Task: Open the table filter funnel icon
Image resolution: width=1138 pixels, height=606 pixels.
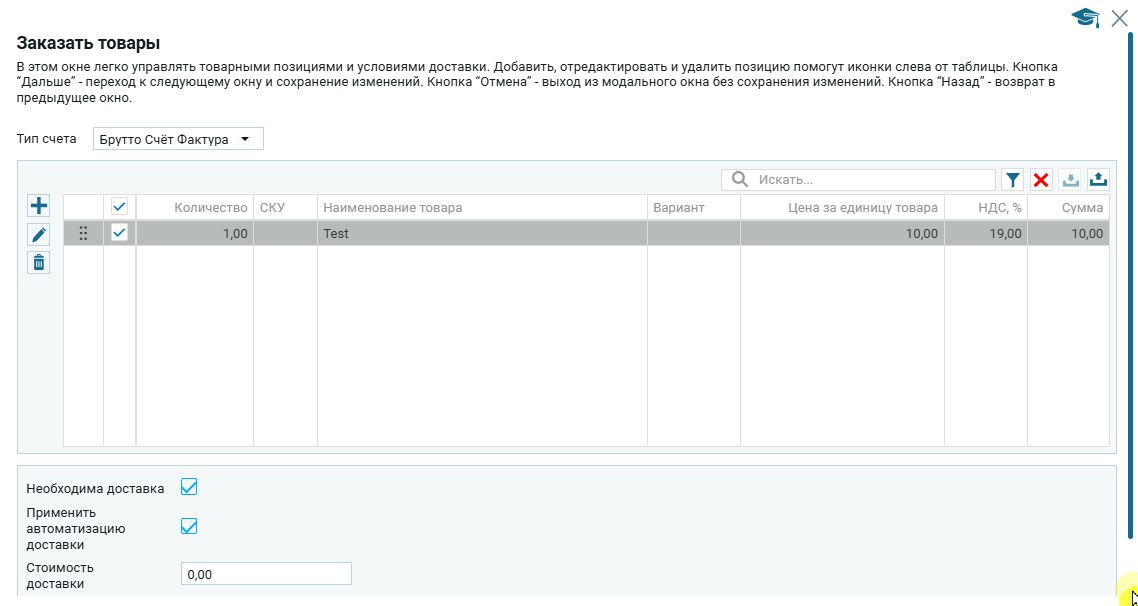Action: tap(1013, 180)
